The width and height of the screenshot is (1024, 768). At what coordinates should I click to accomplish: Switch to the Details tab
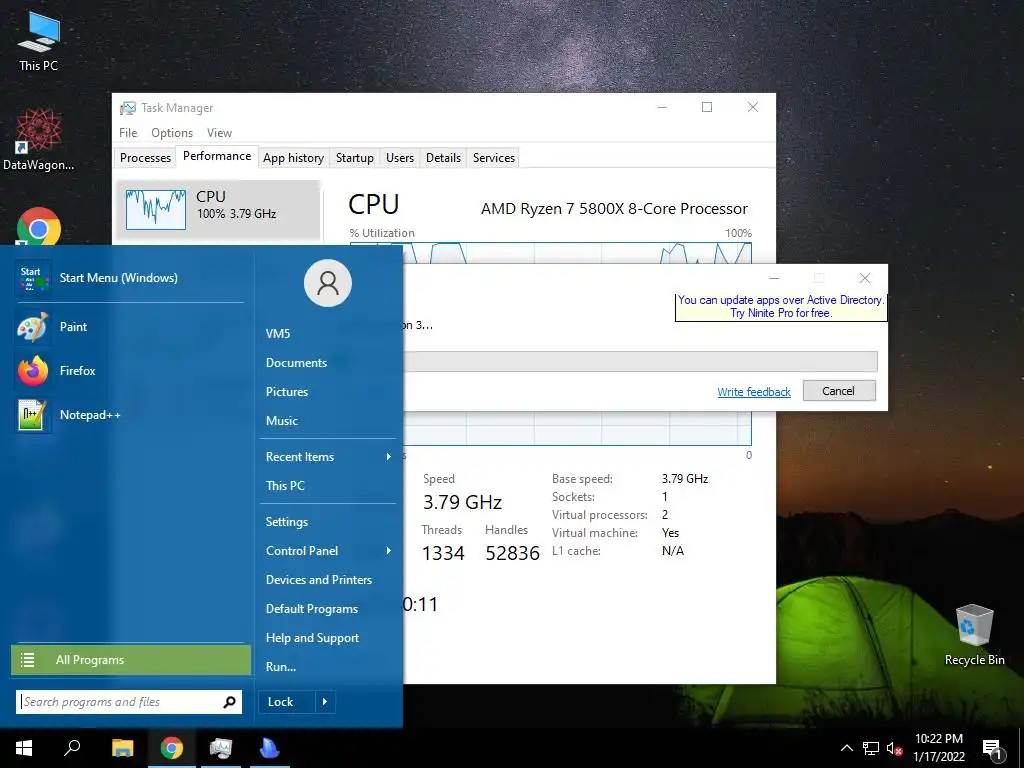pos(443,158)
